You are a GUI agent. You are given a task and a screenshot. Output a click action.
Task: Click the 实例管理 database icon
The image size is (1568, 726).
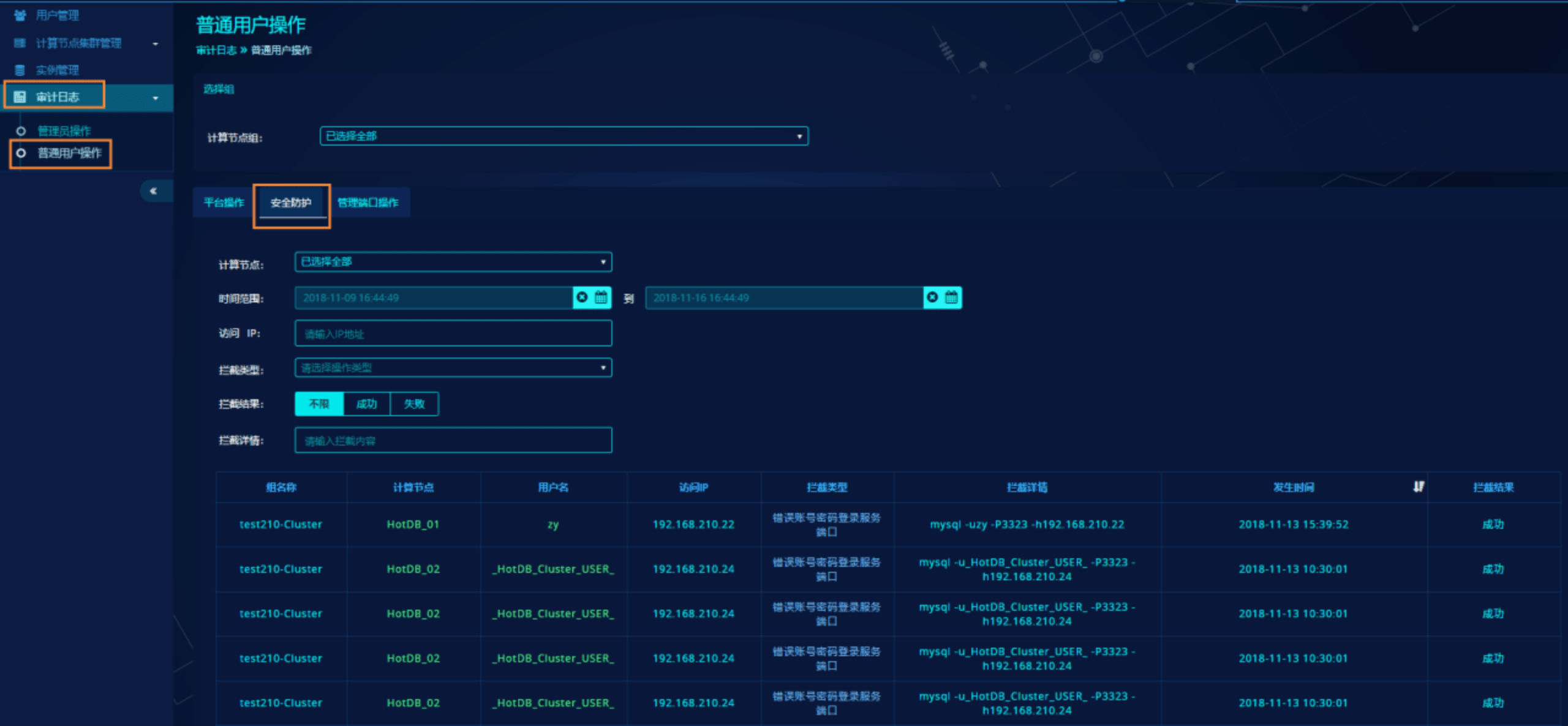point(20,70)
